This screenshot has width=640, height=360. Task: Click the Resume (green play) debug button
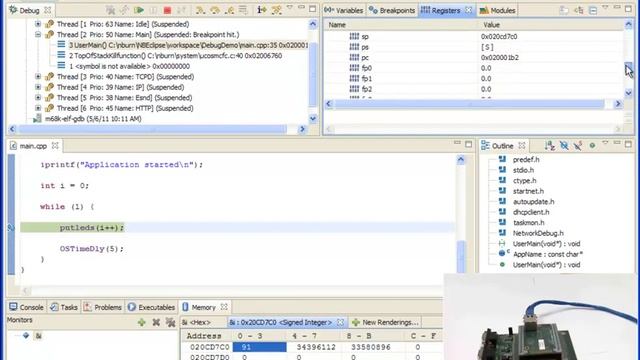[x=139, y=10]
